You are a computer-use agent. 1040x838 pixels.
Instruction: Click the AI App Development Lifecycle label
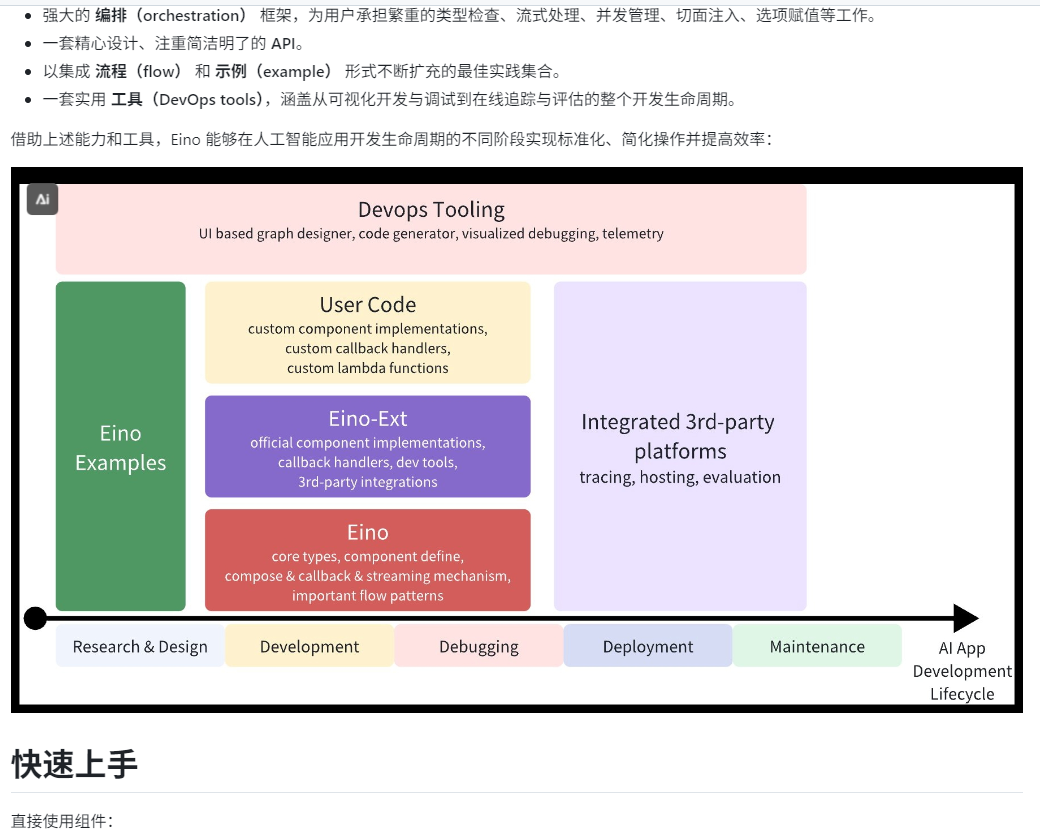961,670
